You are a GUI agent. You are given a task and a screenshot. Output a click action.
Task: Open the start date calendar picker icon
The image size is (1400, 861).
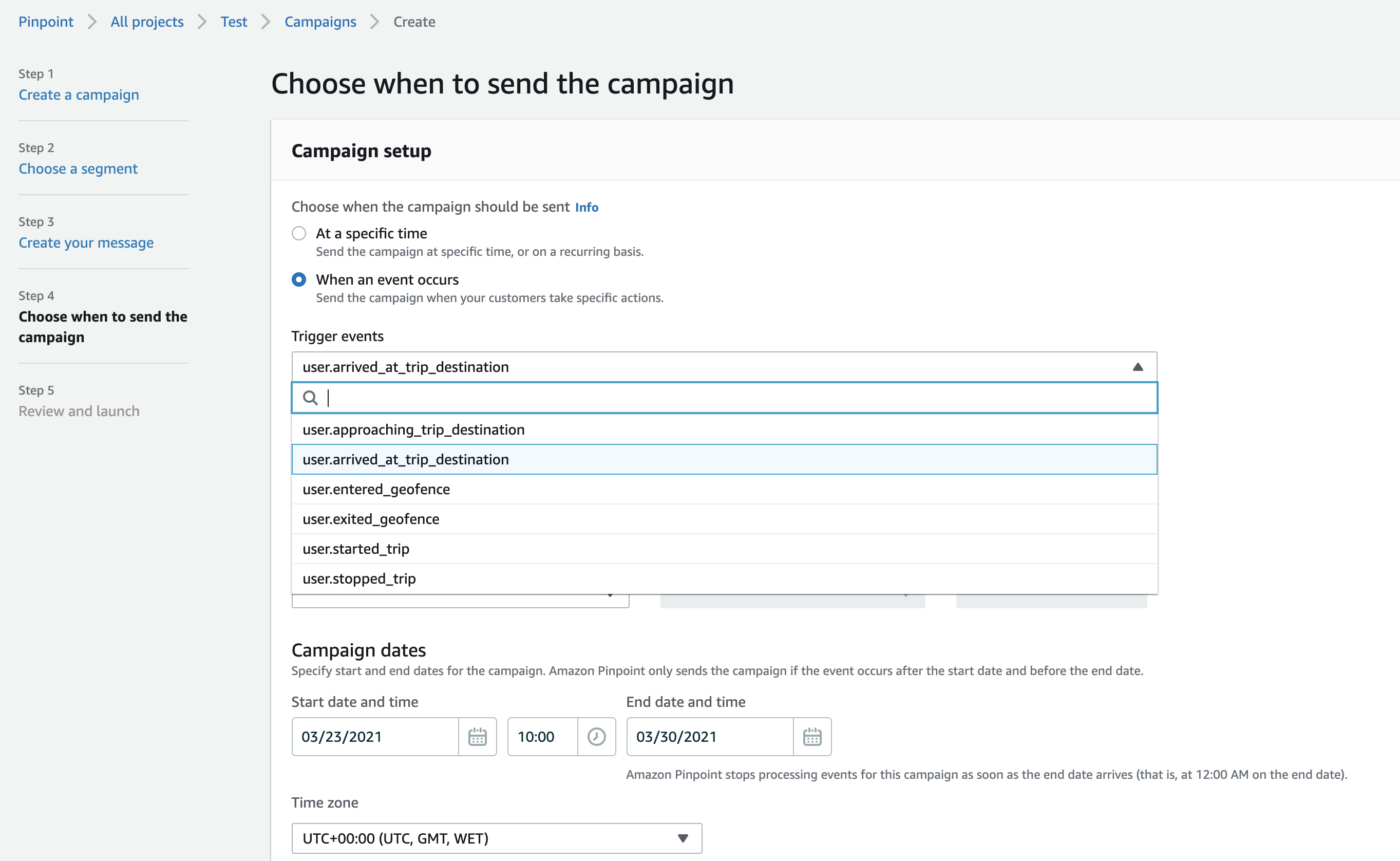tap(477, 737)
